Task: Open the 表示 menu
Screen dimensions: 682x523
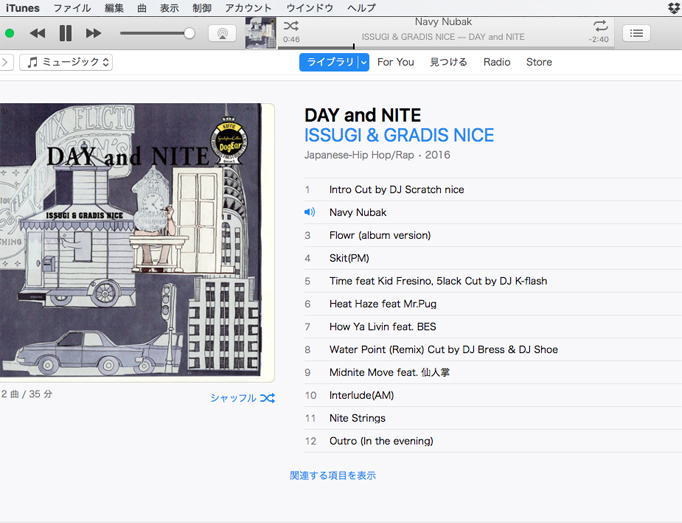Action: pos(169,8)
